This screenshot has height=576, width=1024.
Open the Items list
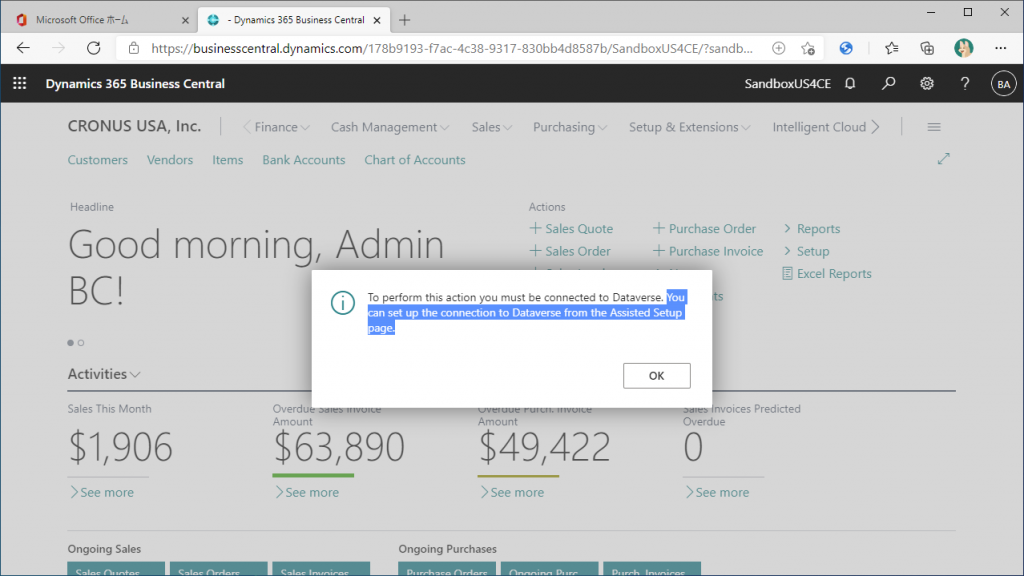227,160
